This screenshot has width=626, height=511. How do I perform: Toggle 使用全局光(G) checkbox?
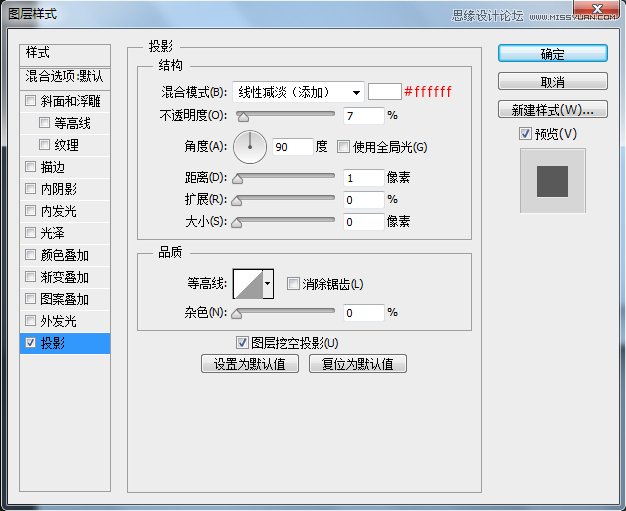[x=343, y=147]
